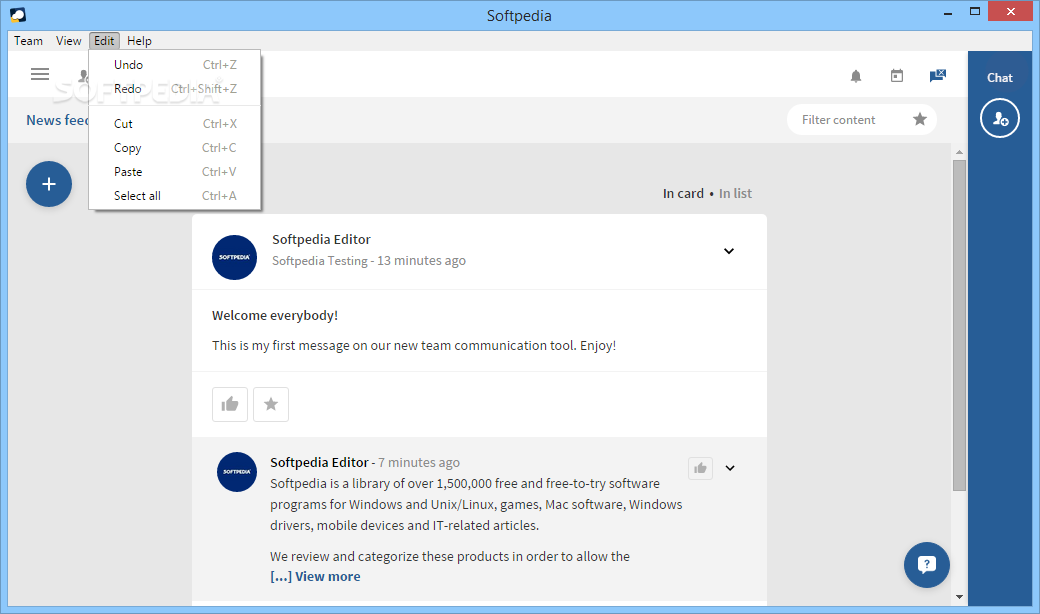Image resolution: width=1040 pixels, height=614 pixels.
Task: Click the Chat panel label
Action: tap(1000, 78)
